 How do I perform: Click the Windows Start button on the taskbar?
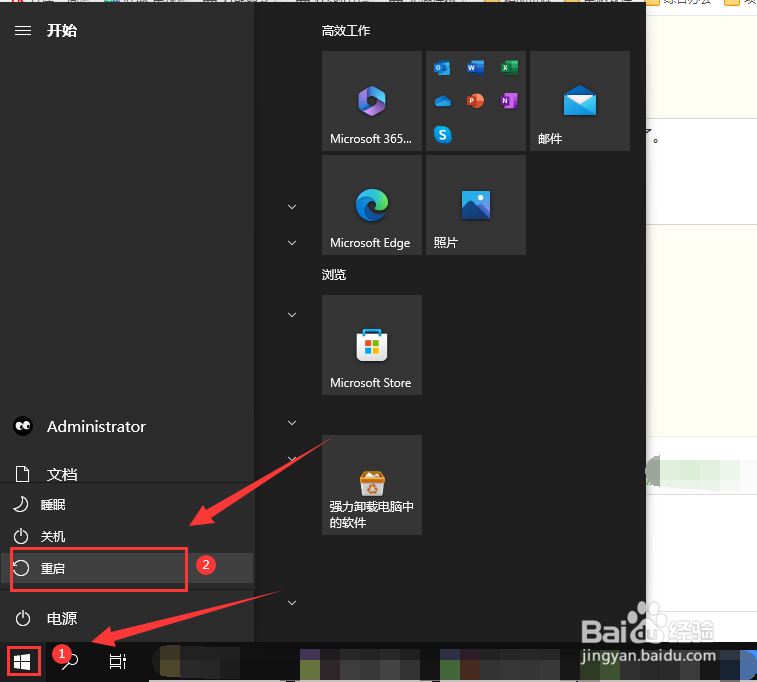pyautogui.click(x=22, y=662)
